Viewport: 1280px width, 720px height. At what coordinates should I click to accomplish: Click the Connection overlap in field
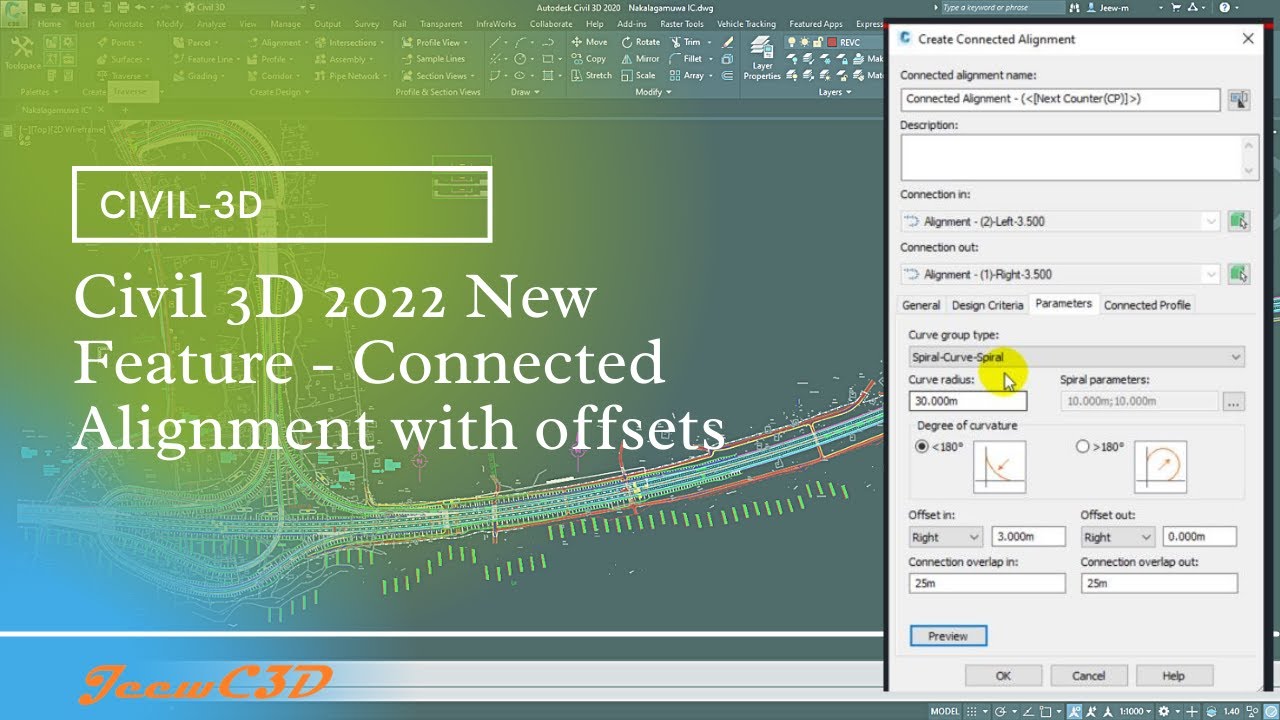[x=987, y=583]
